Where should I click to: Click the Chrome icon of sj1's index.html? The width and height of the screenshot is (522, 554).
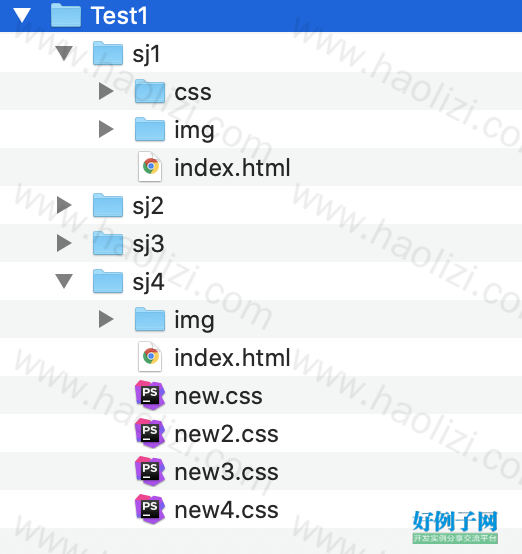(x=150, y=167)
